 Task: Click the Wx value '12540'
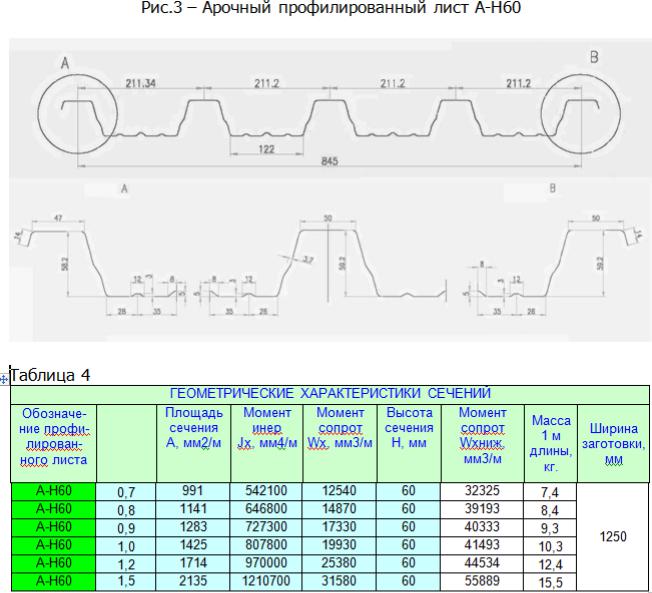(x=339, y=491)
